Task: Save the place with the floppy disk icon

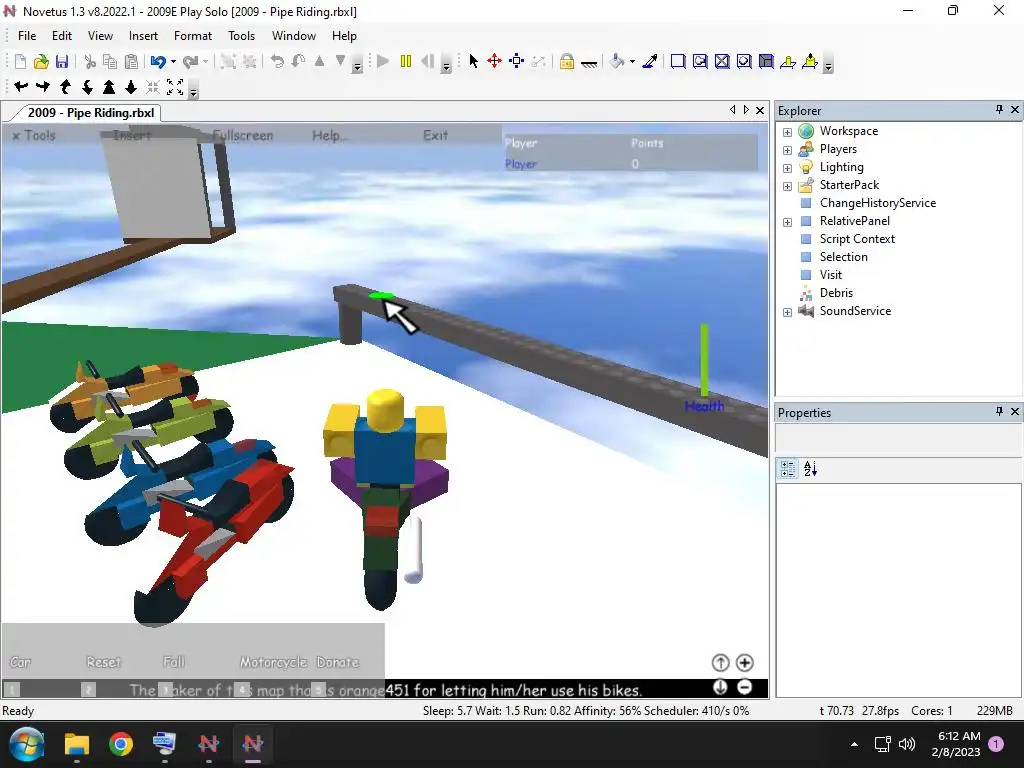Action: pyautogui.click(x=62, y=61)
